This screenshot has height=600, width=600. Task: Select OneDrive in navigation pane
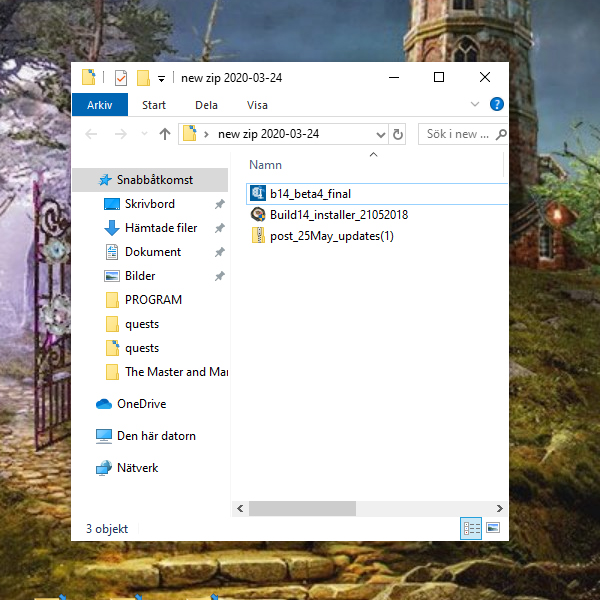tap(141, 404)
